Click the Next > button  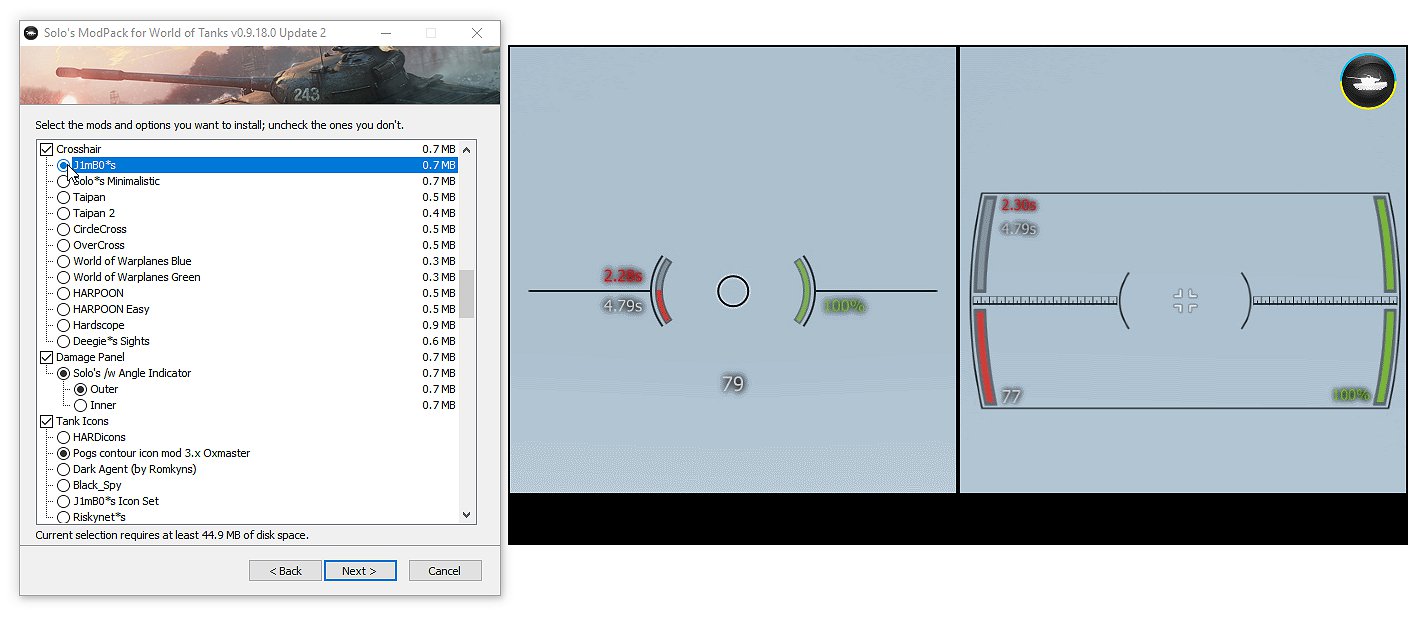tap(360, 571)
